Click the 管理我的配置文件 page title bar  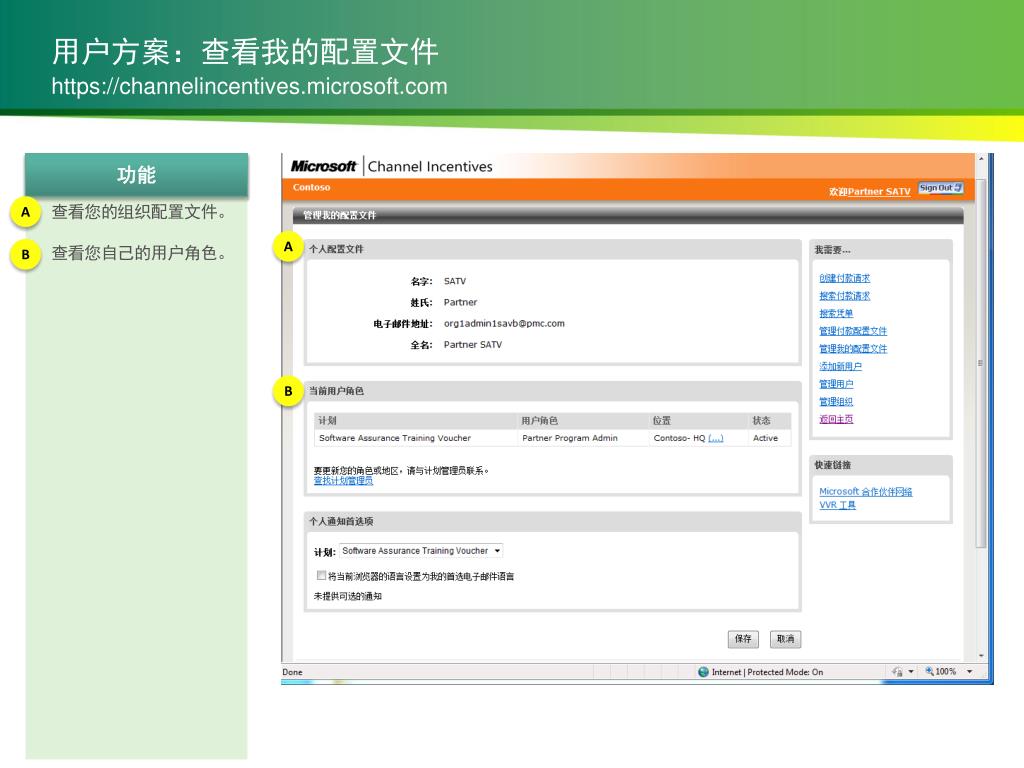(628, 215)
